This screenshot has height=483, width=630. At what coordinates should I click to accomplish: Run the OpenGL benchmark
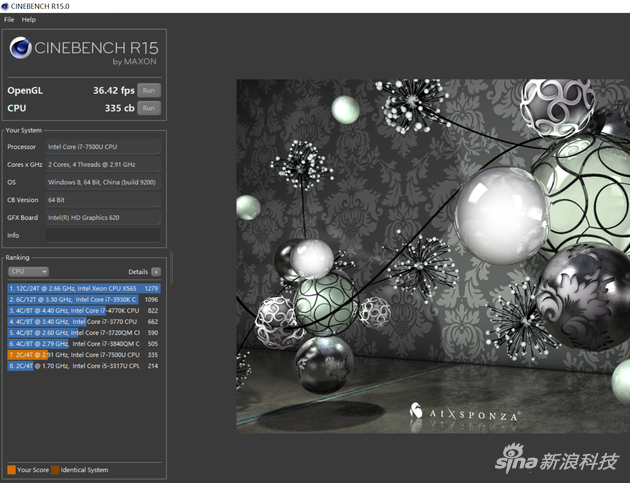click(x=149, y=90)
